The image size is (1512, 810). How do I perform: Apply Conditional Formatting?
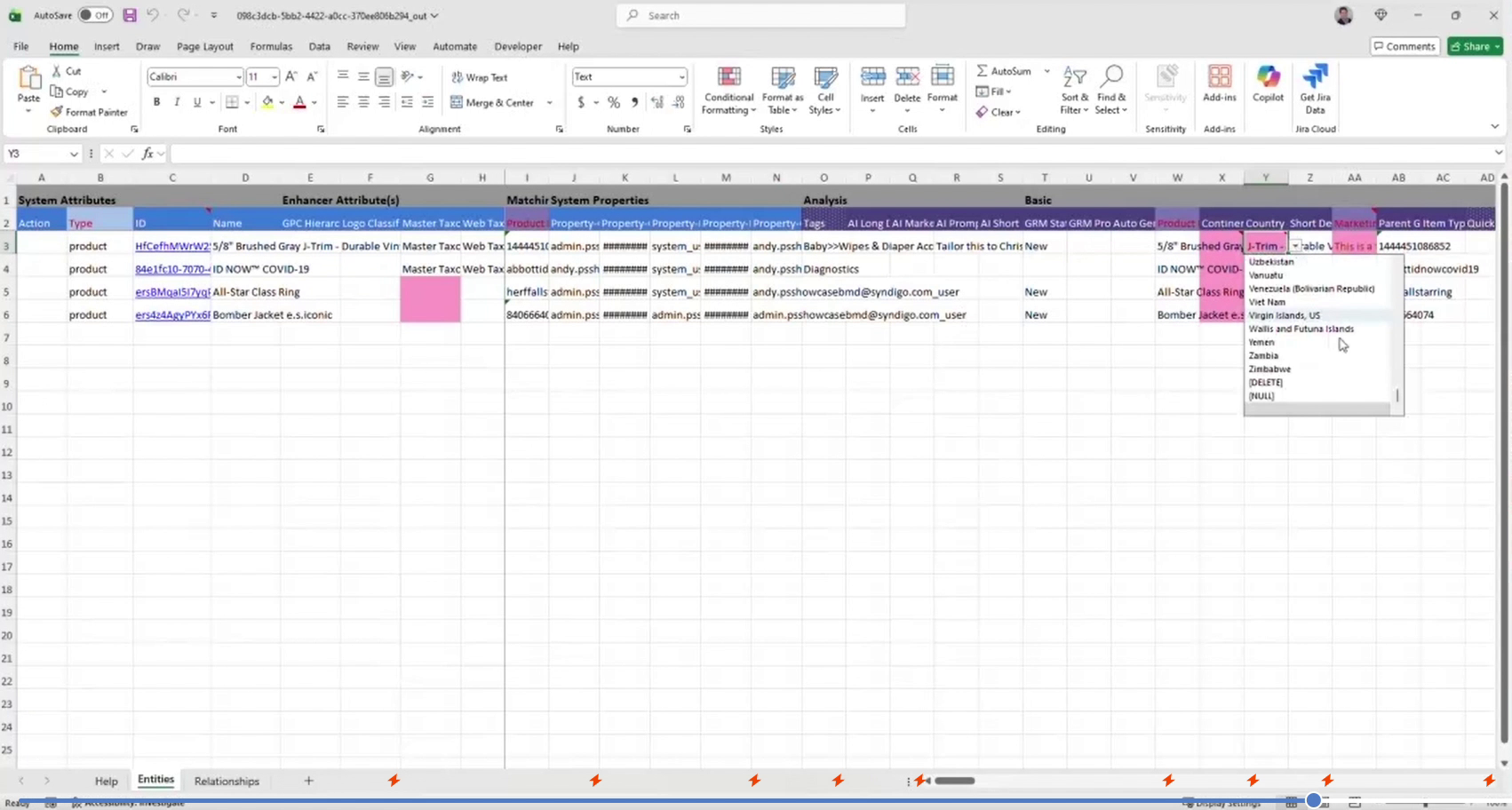[728, 89]
